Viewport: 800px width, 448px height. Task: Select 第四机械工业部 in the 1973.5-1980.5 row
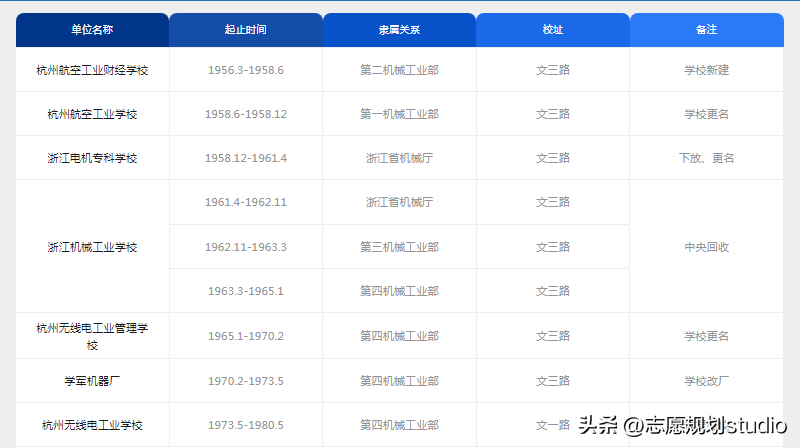[399, 425]
